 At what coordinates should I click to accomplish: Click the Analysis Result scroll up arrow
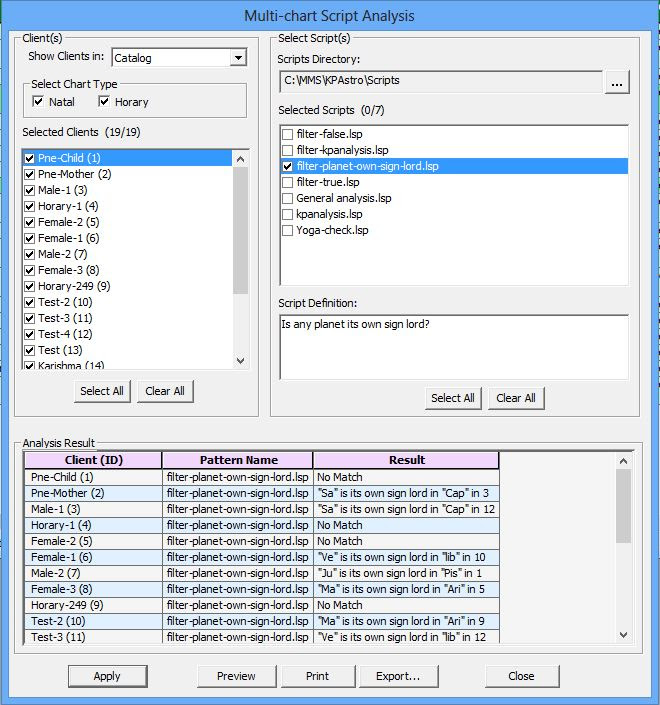click(623, 461)
